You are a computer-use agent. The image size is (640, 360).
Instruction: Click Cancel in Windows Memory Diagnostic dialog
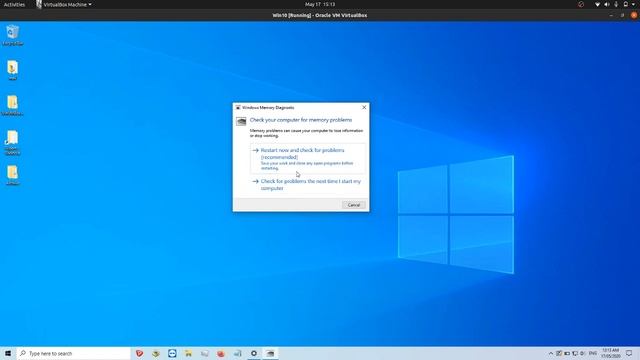[353, 205]
